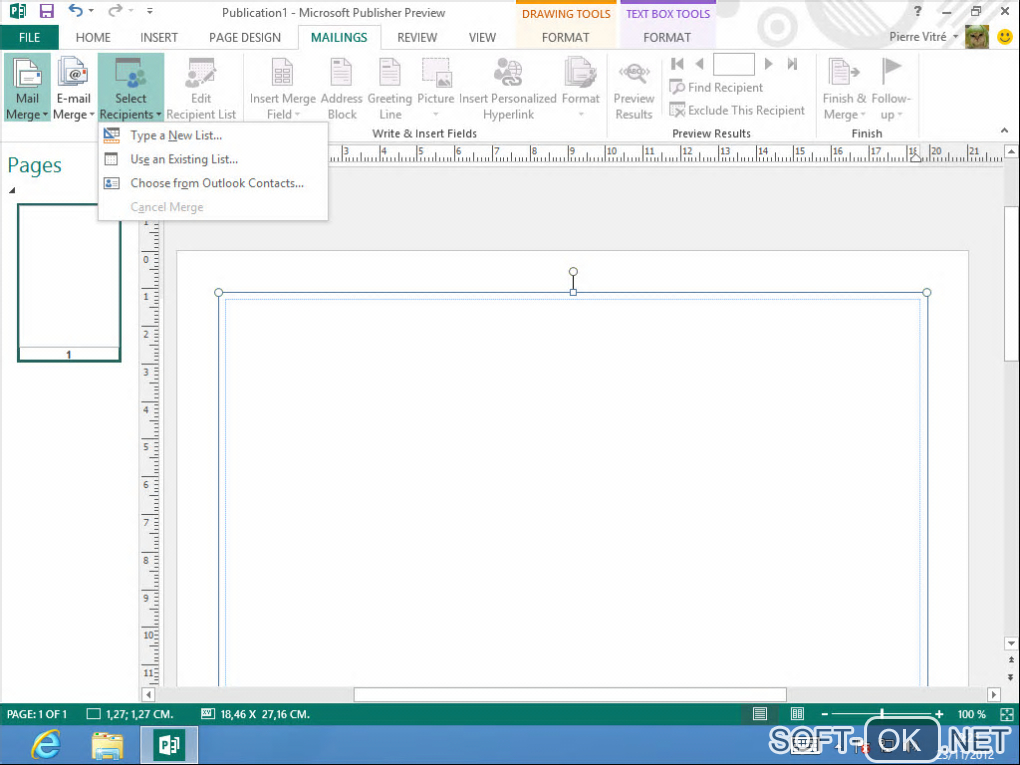Save the publication
The height and width of the screenshot is (765, 1020).
point(47,11)
